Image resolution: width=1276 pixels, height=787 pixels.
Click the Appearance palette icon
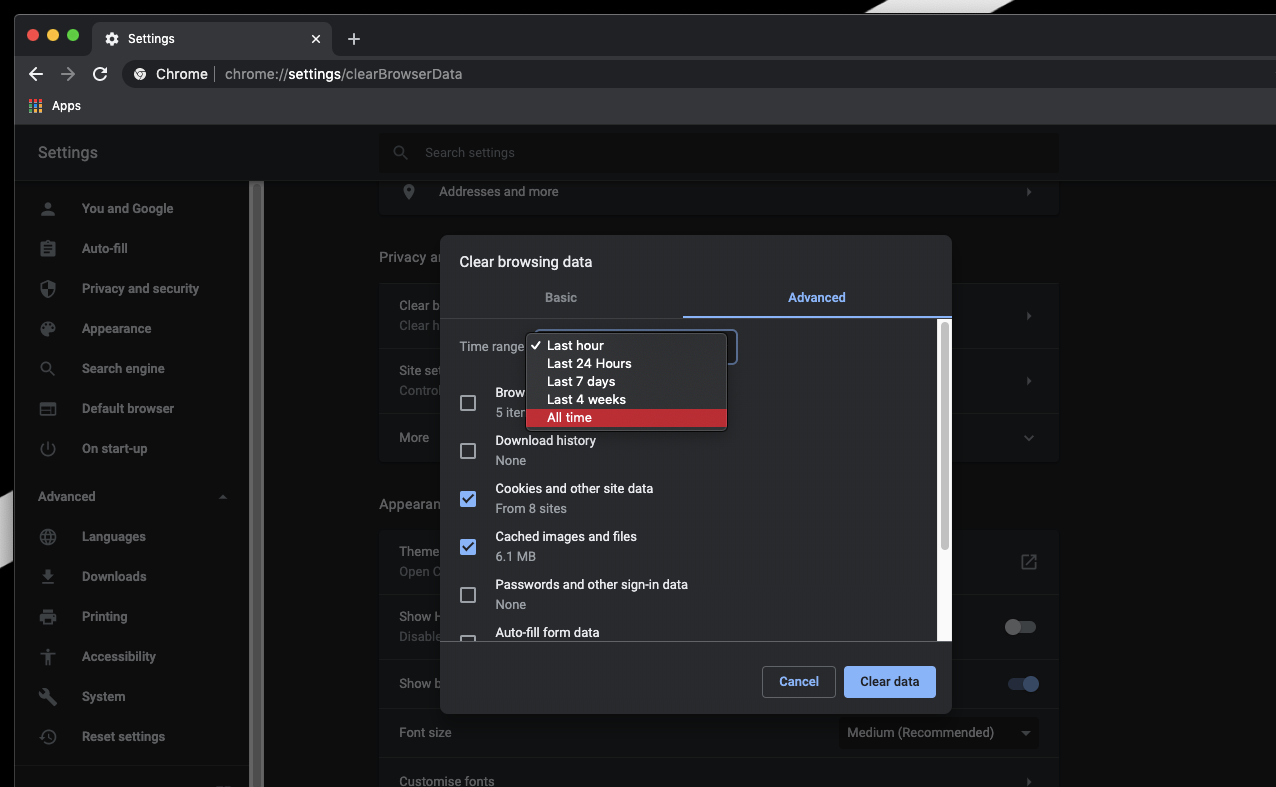[47, 329]
